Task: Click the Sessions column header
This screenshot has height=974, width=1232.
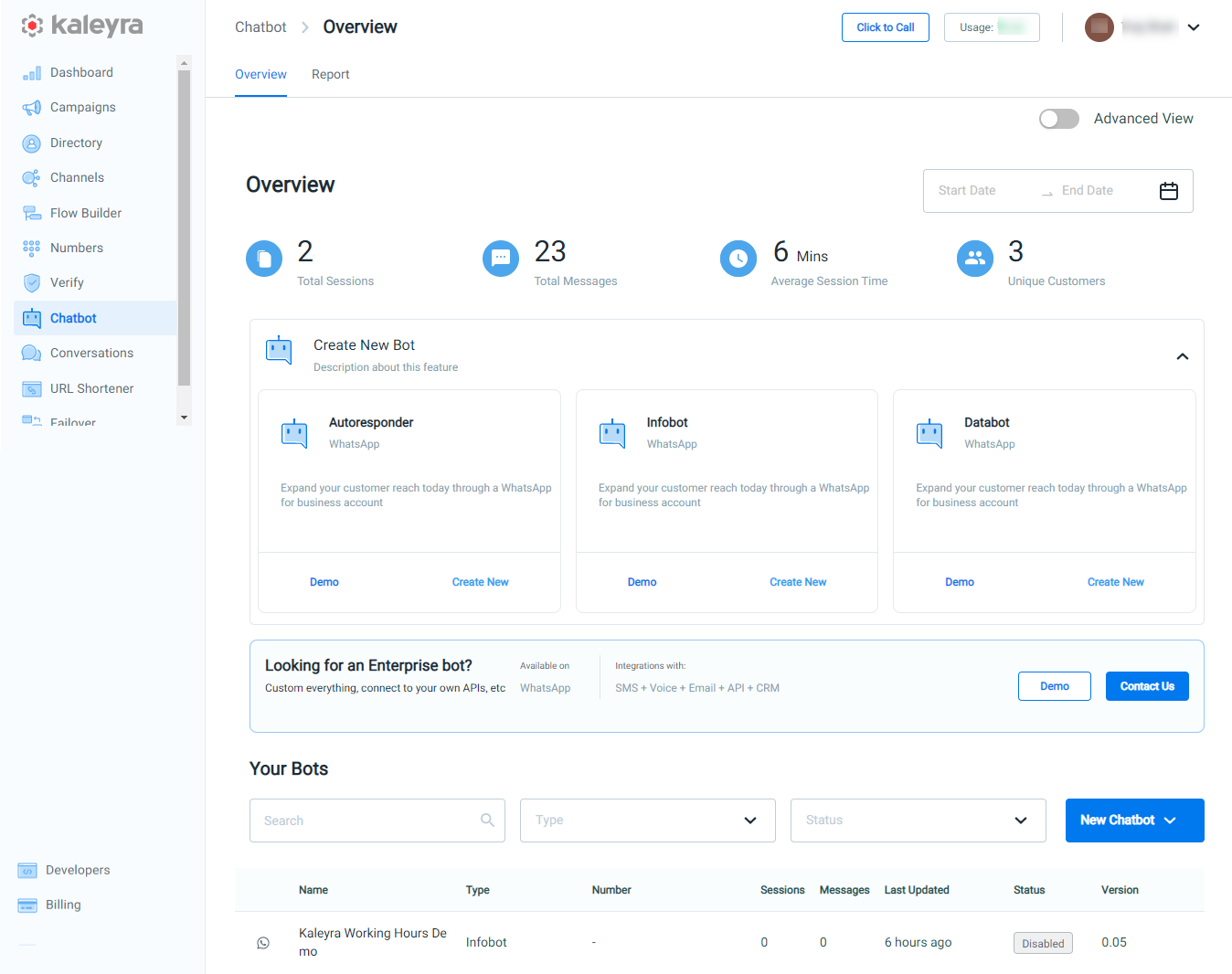Action: click(x=782, y=890)
